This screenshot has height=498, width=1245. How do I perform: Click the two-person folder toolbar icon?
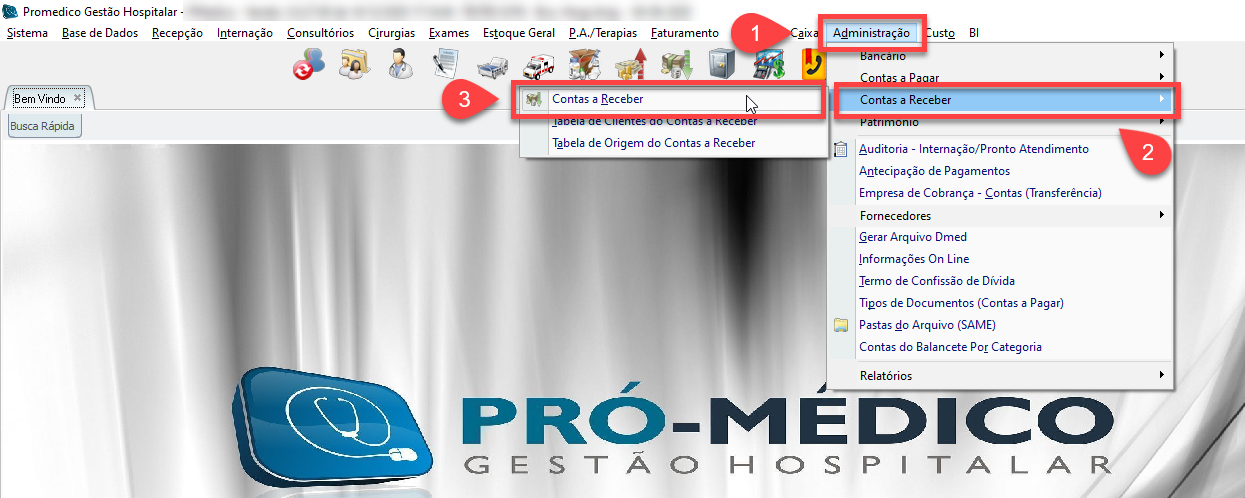click(x=355, y=65)
